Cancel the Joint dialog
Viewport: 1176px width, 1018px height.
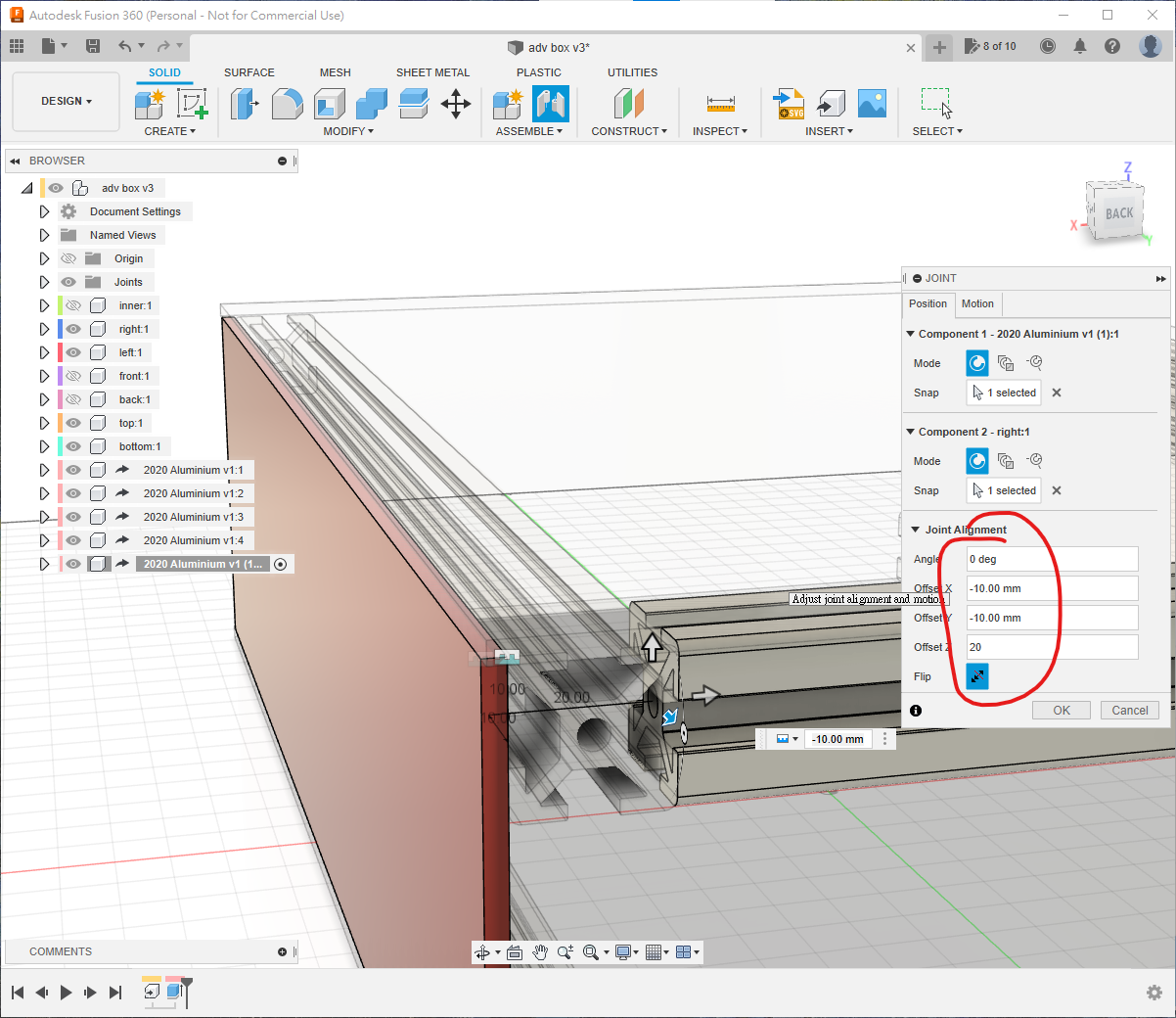coord(1129,711)
